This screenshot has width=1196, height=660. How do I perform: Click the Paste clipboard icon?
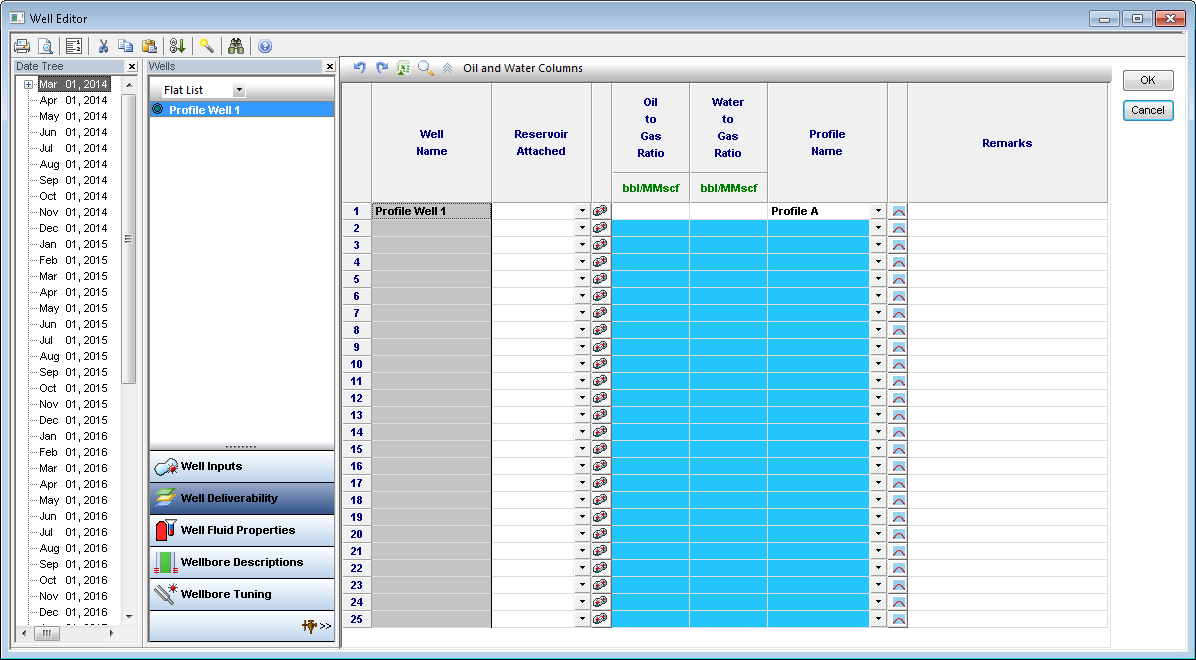(x=149, y=46)
